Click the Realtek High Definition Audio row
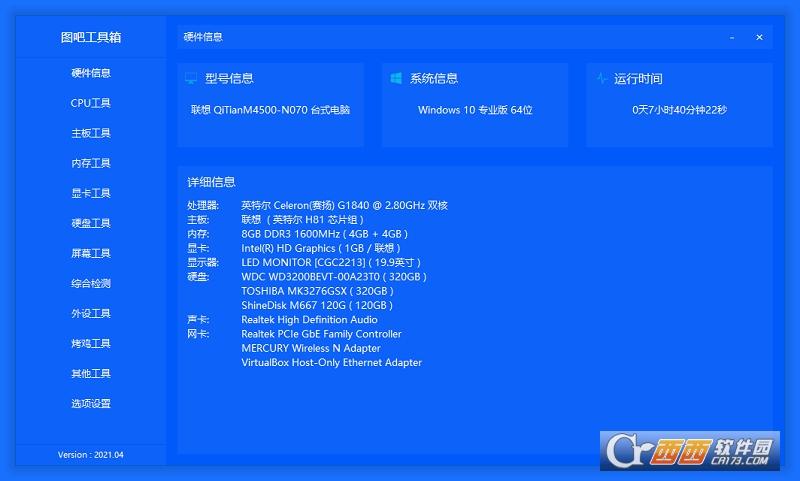The height and width of the screenshot is (481, 800). [309, 320]
